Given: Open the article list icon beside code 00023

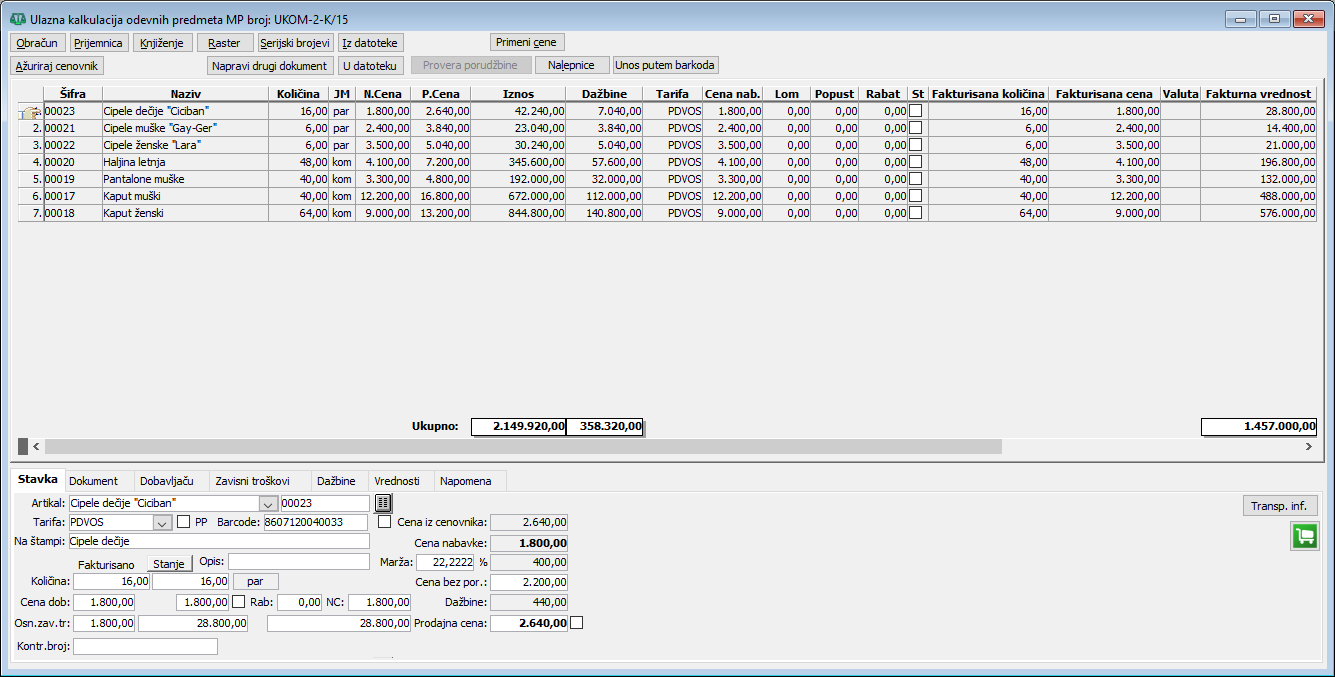Looking at the screenshot, I should coord(384,502).
